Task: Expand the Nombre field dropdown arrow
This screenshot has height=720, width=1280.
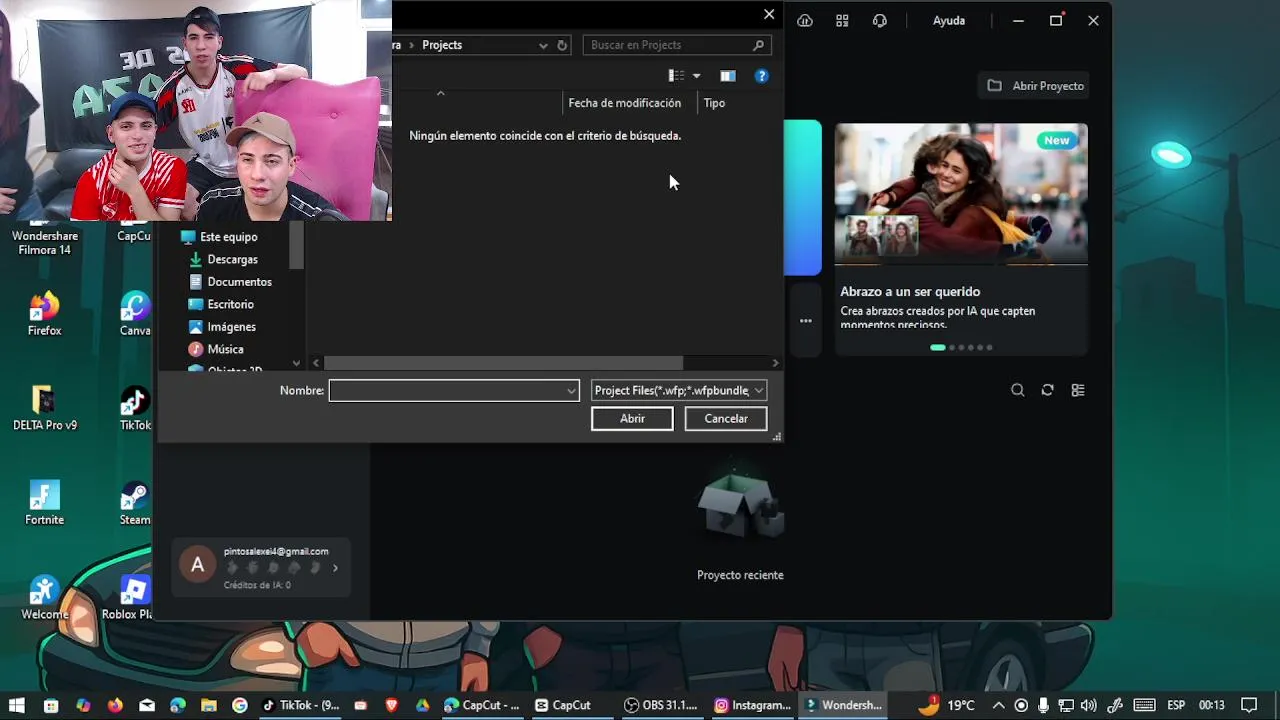Action: (571, 391)
